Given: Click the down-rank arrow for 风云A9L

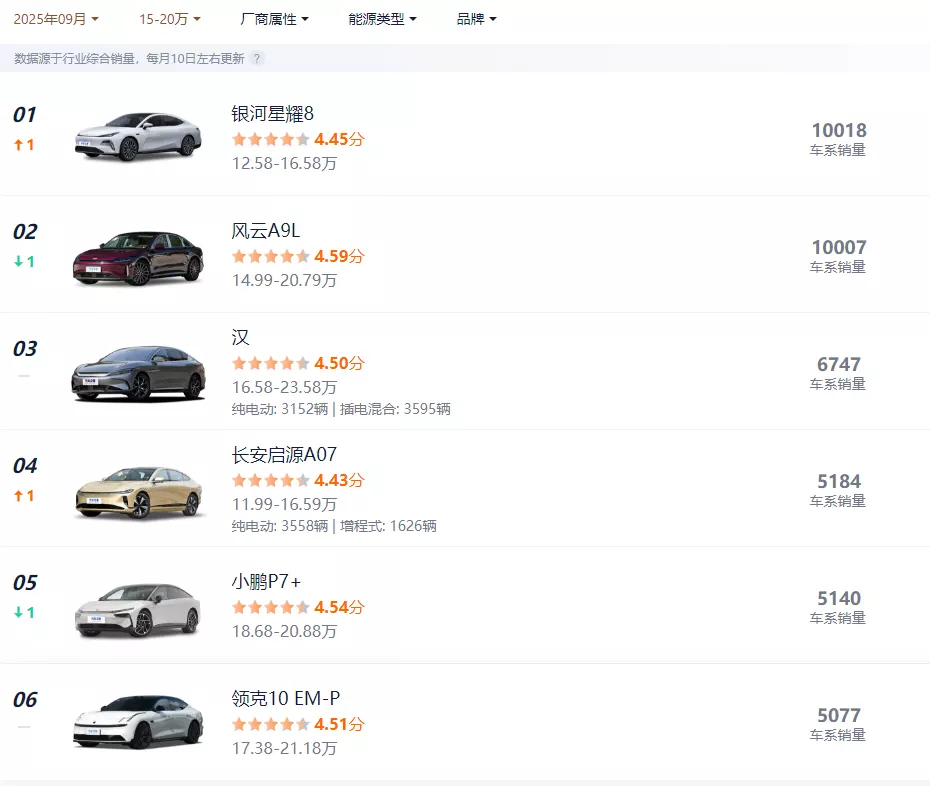Looking at the screenshot, I should pos(20,263).
